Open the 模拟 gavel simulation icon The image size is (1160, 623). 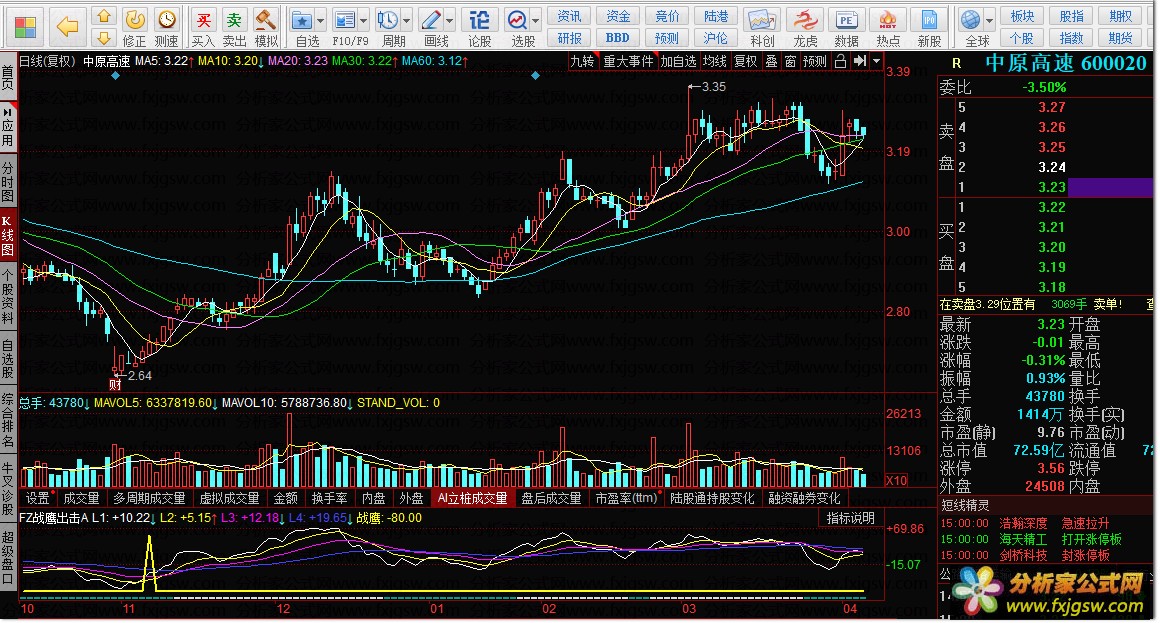pyautogui.click(x=266, y=20)
